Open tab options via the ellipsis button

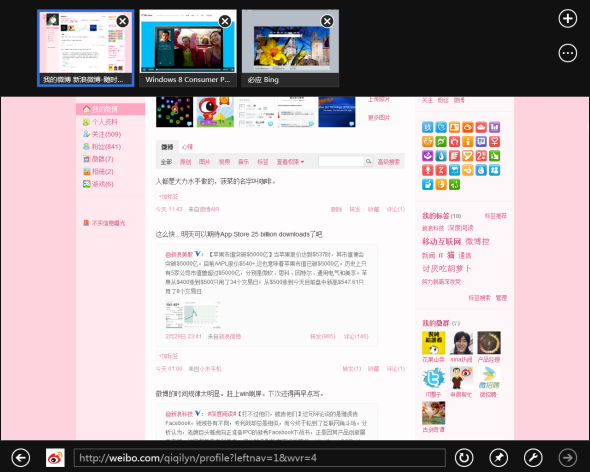pos(567,53)
